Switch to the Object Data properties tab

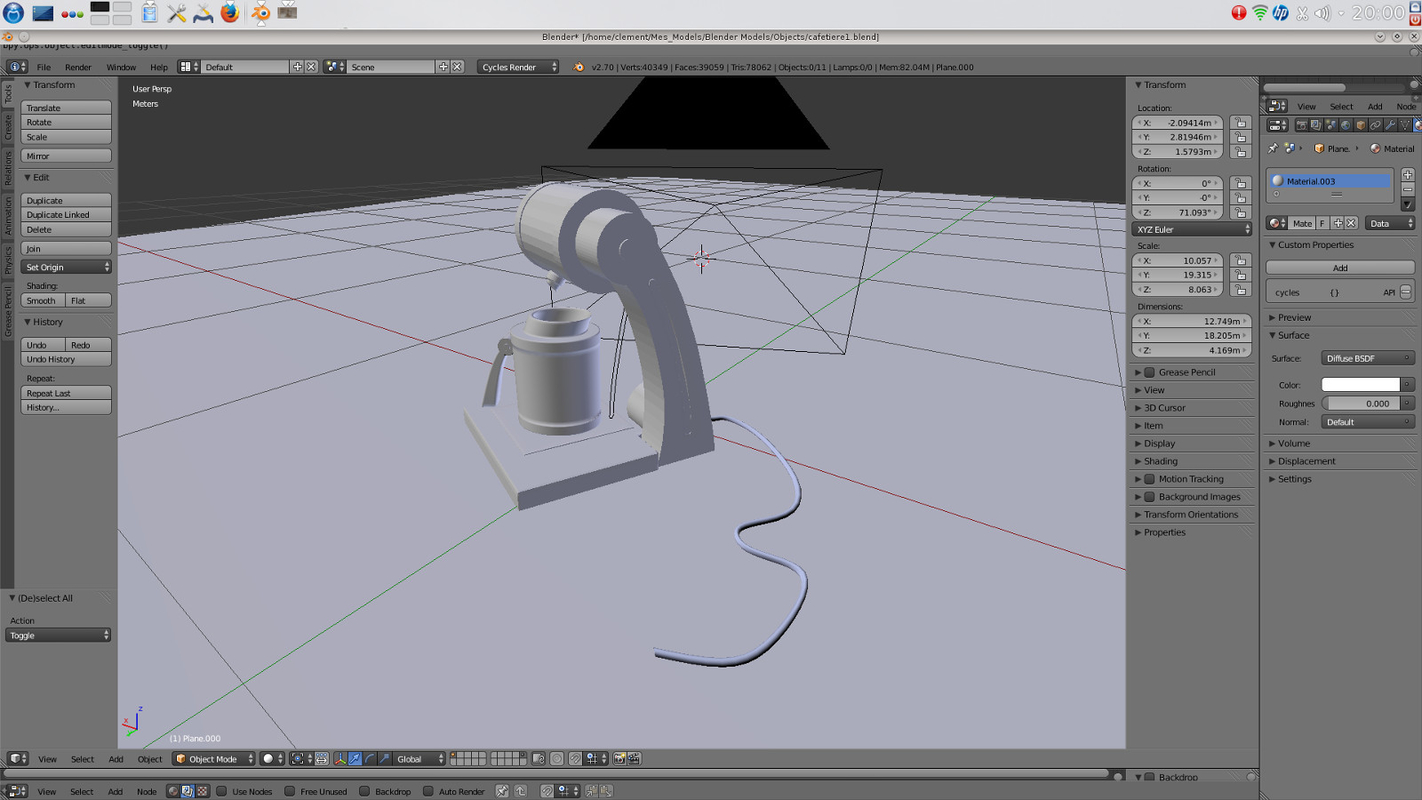click(1404, 124)
